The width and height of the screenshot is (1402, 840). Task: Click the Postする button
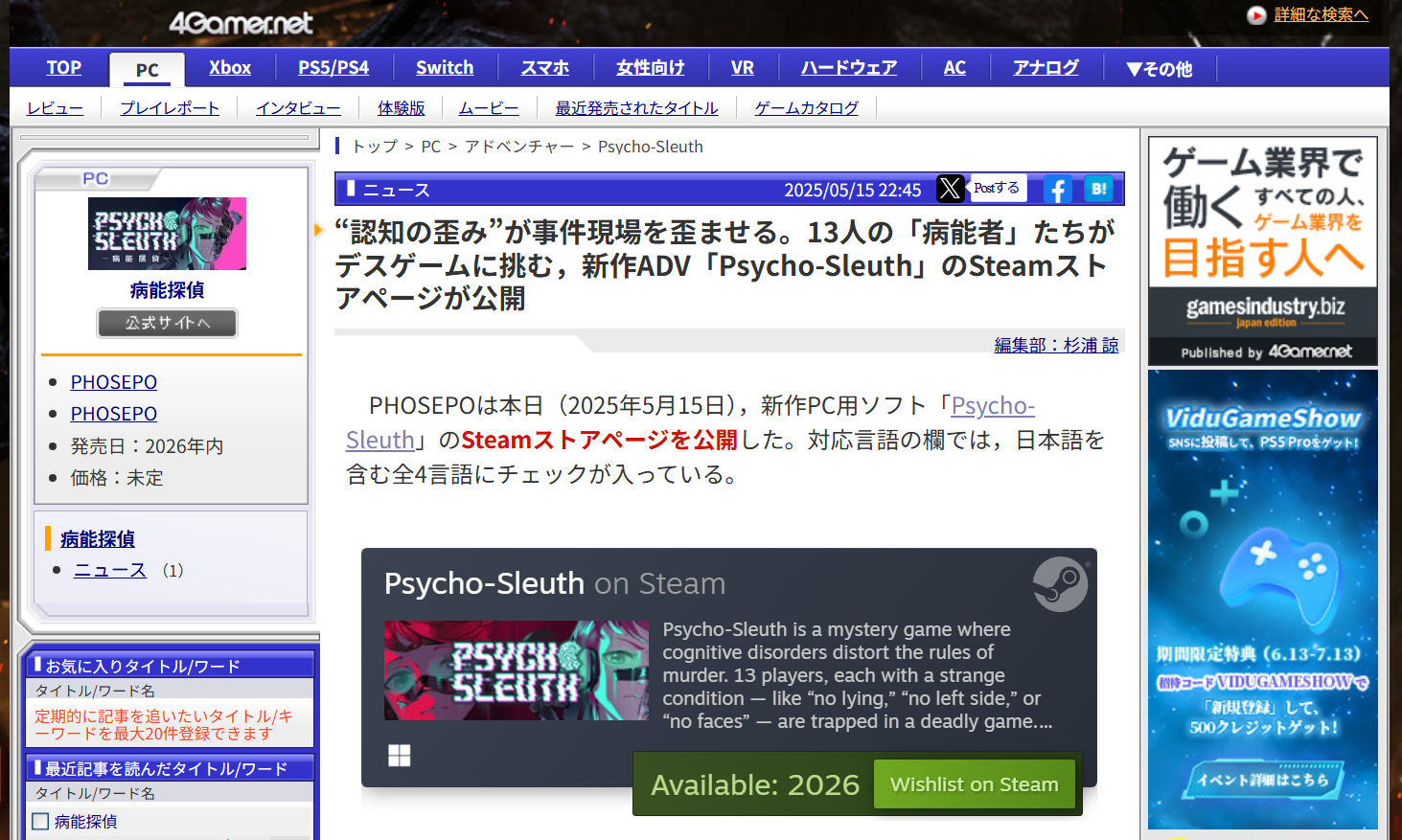(997, 188)
